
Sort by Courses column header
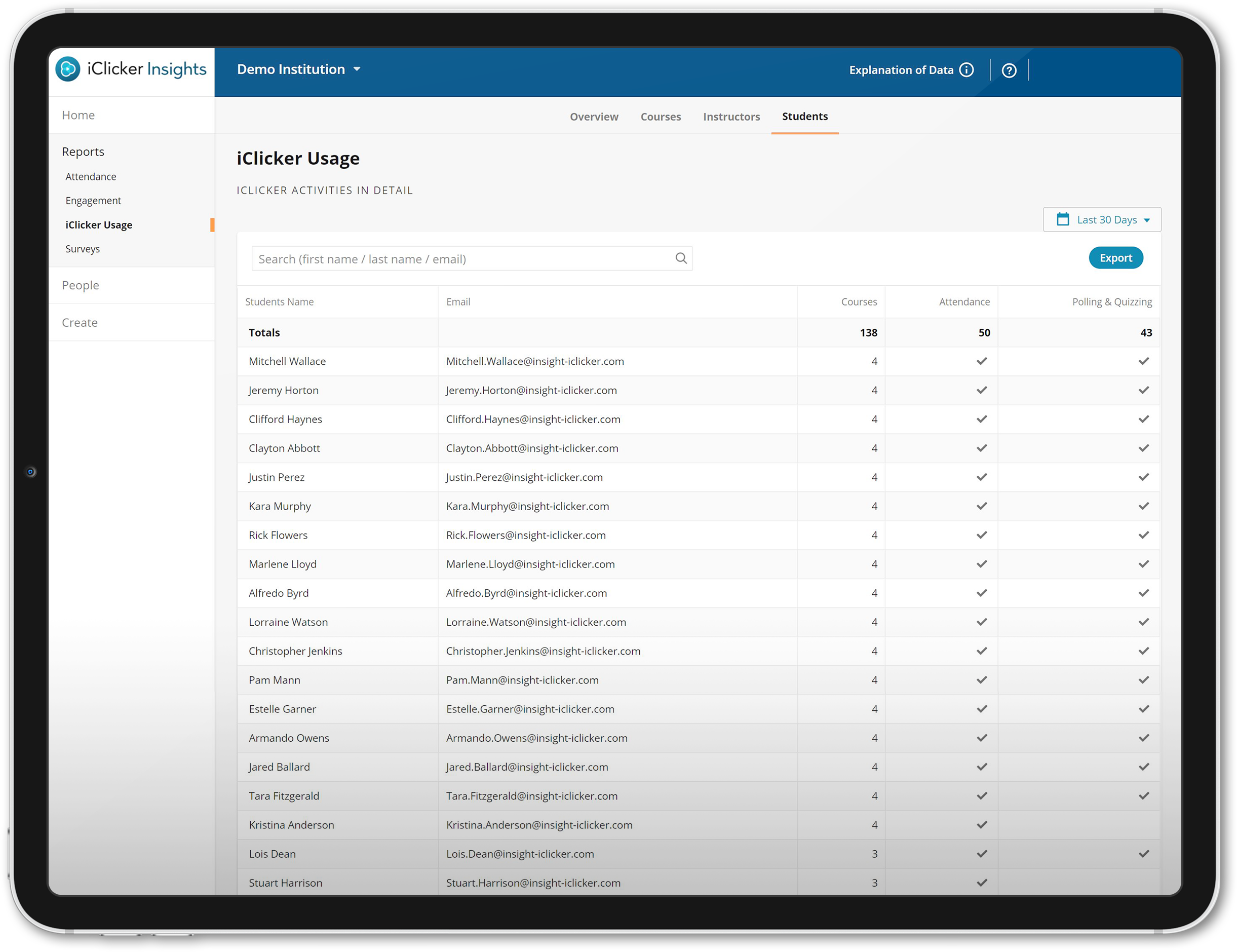[859, 301]
